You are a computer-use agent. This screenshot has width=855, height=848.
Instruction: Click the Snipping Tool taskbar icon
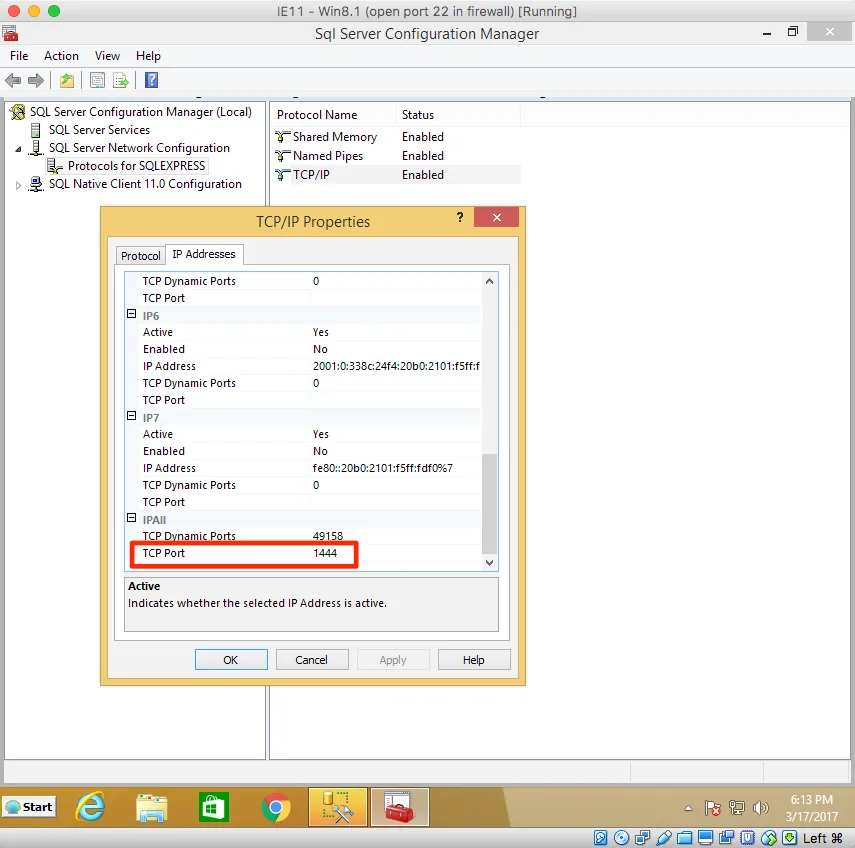[338, 807]
